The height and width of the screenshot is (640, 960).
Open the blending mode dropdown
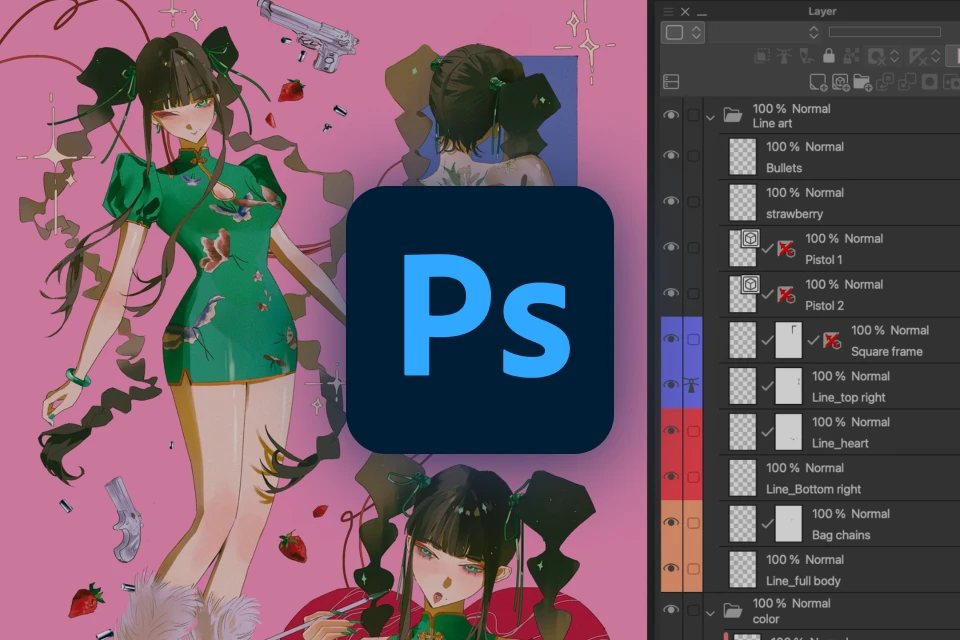[x=814, y=32]
